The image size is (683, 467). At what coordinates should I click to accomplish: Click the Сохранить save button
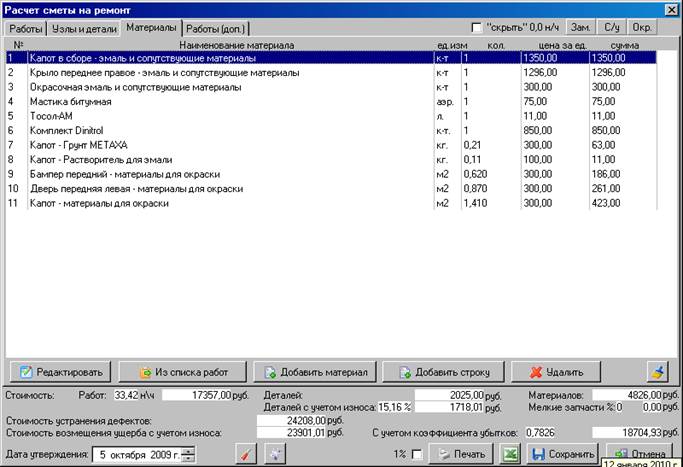click(x=564, y=455)
